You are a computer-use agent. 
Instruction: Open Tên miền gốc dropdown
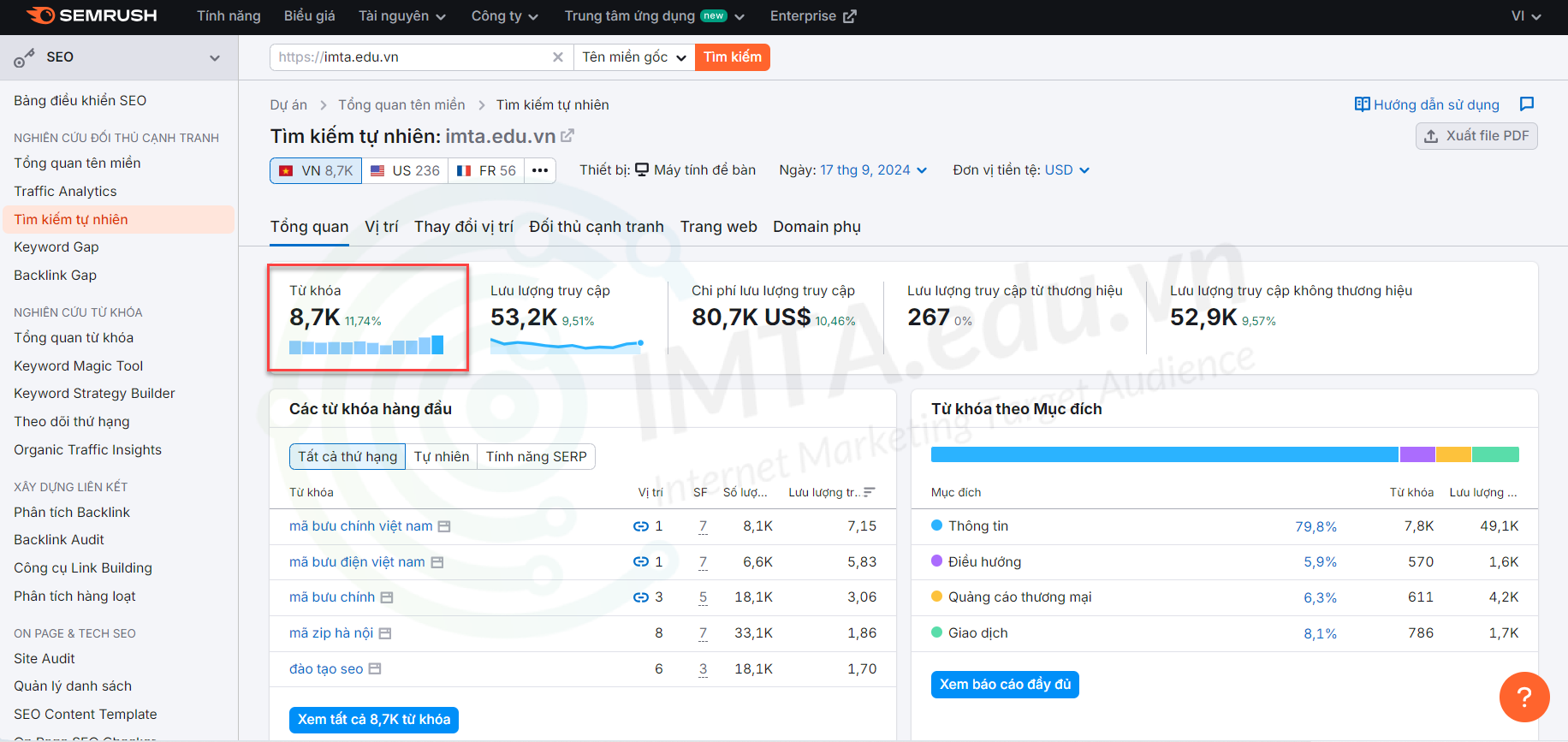(634, 57)
